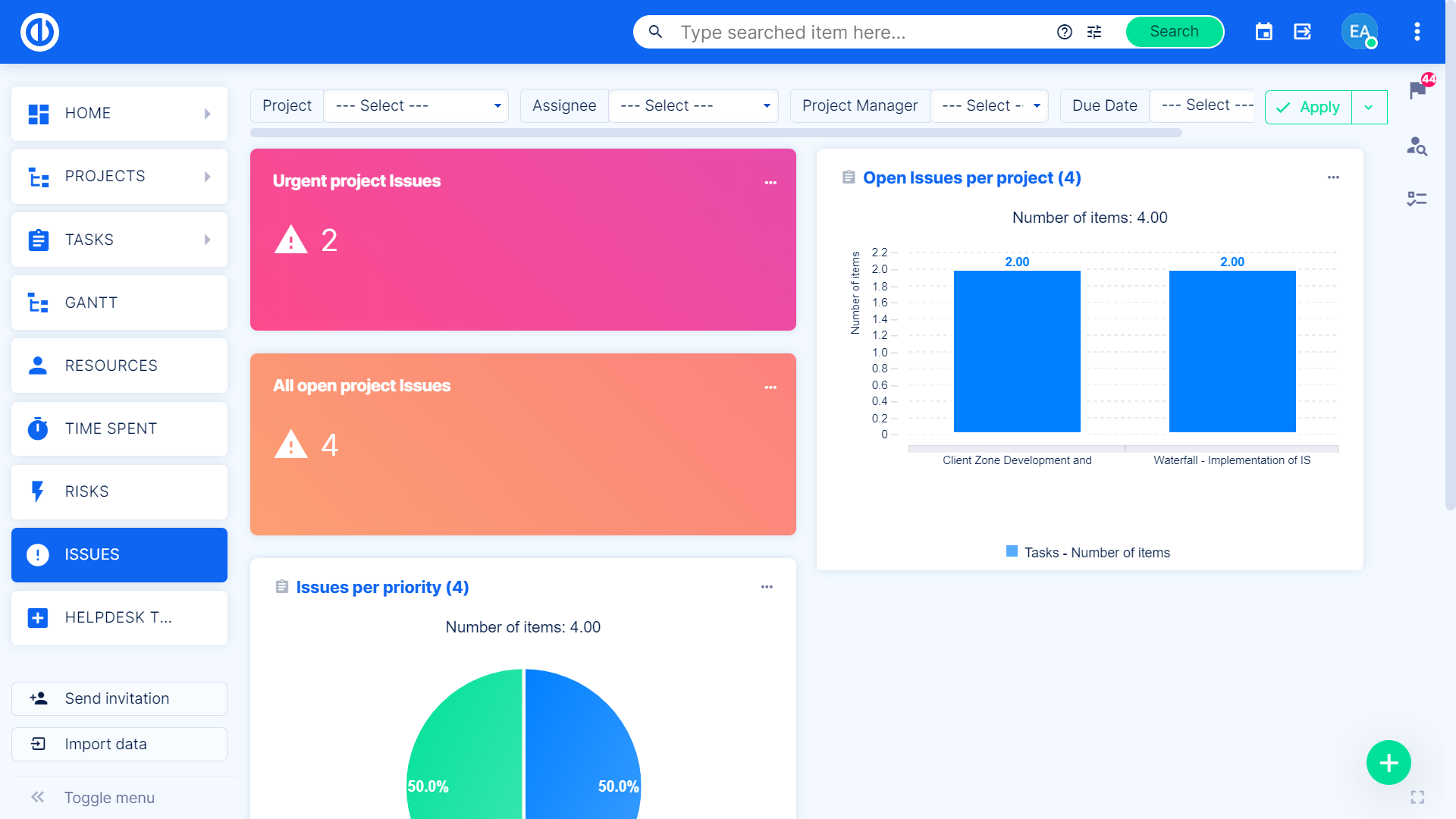Open Risks in the sidebar menu
This screenshot has height=819, width=1456.
[119, 491]
